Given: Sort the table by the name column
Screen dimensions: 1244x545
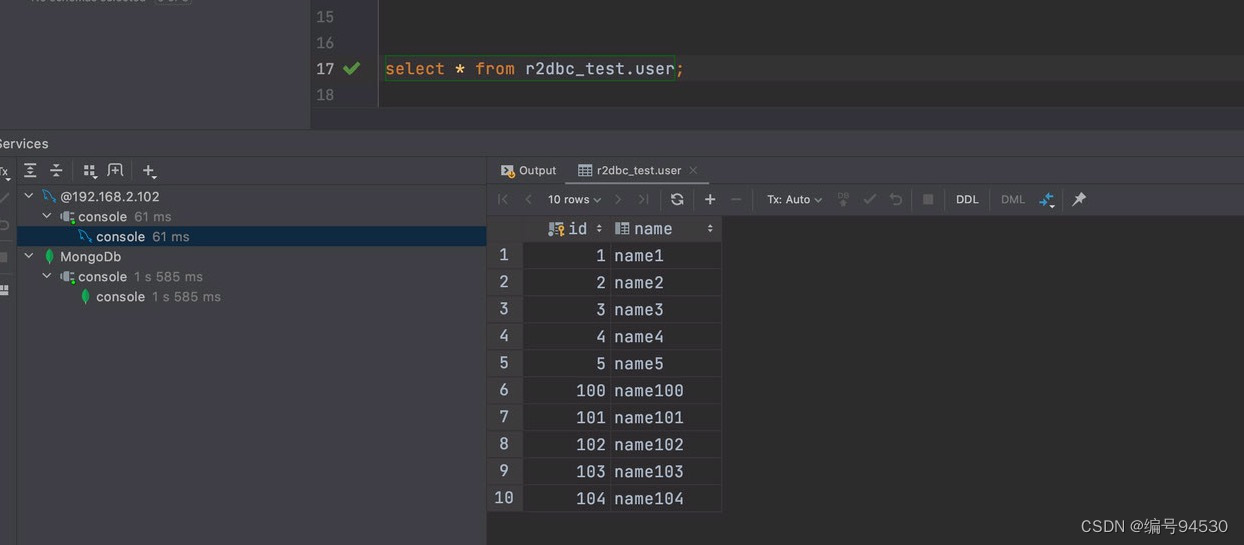Looking at the screenshot, I should pyautogui.click(x=710, y=229).
